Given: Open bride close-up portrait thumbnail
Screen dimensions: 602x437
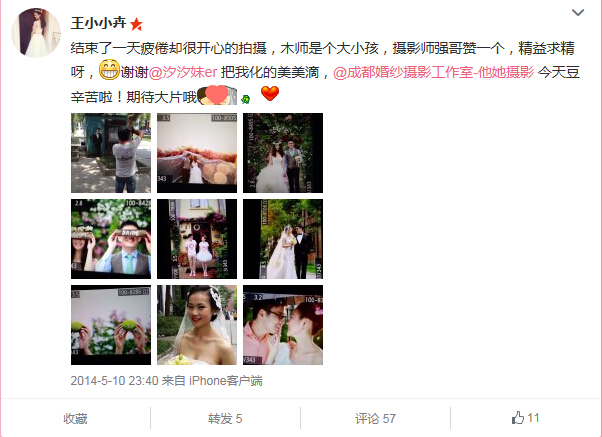Looking at the screenshot, I should 197,325.
